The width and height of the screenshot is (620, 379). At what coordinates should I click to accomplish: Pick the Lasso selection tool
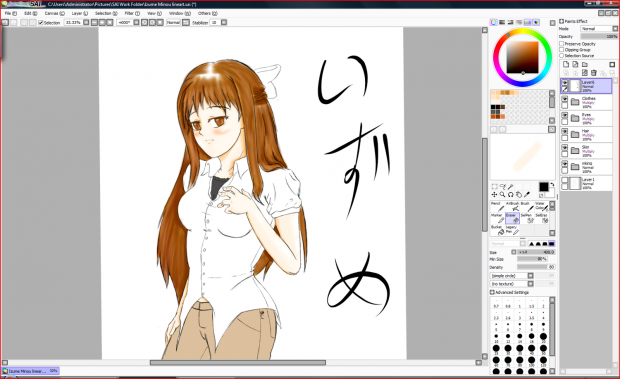pyautogui.click(x=502, y=187)
